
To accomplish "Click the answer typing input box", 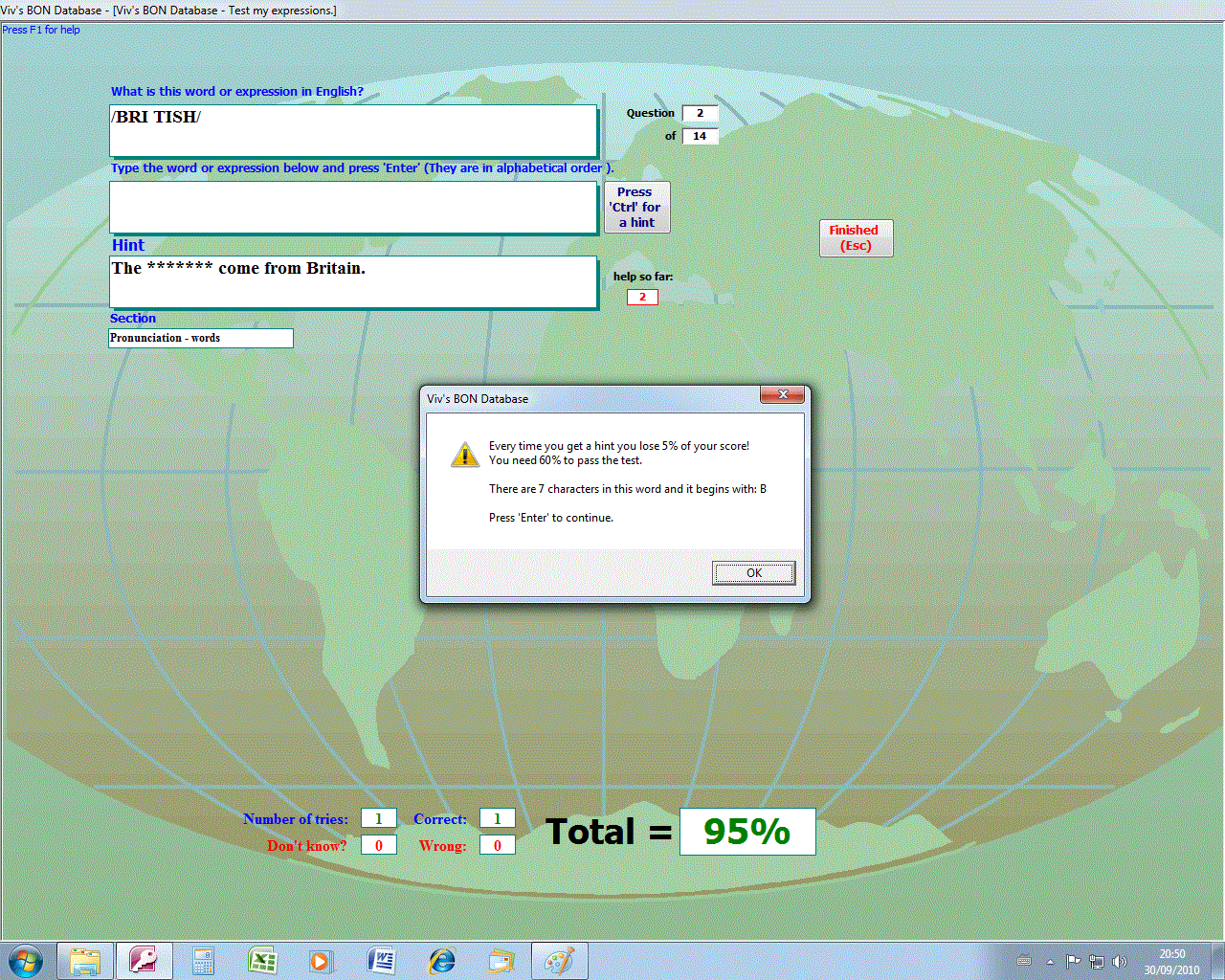I will 353,207.
